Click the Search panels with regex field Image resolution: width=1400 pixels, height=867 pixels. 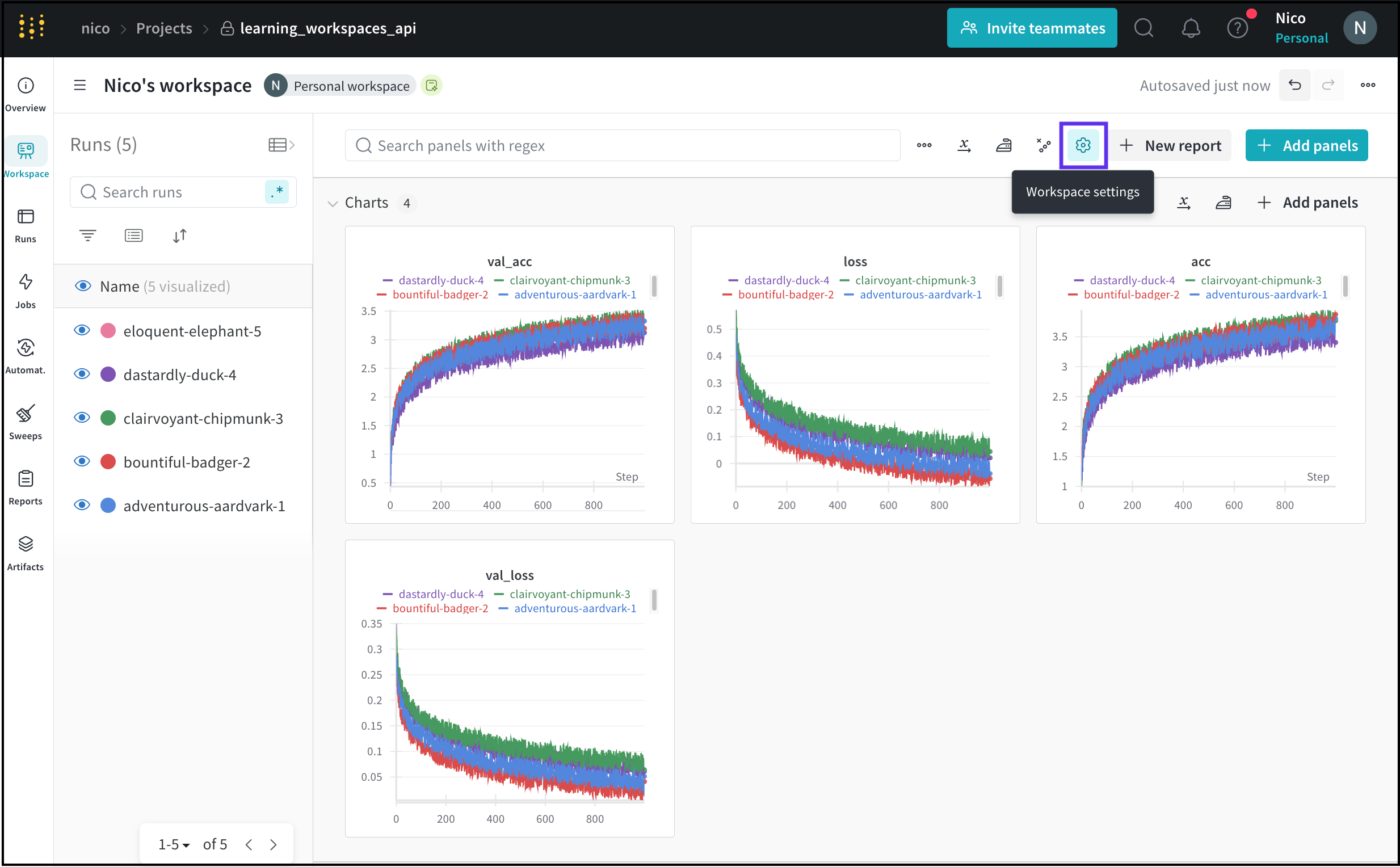(x=623, y=145)
